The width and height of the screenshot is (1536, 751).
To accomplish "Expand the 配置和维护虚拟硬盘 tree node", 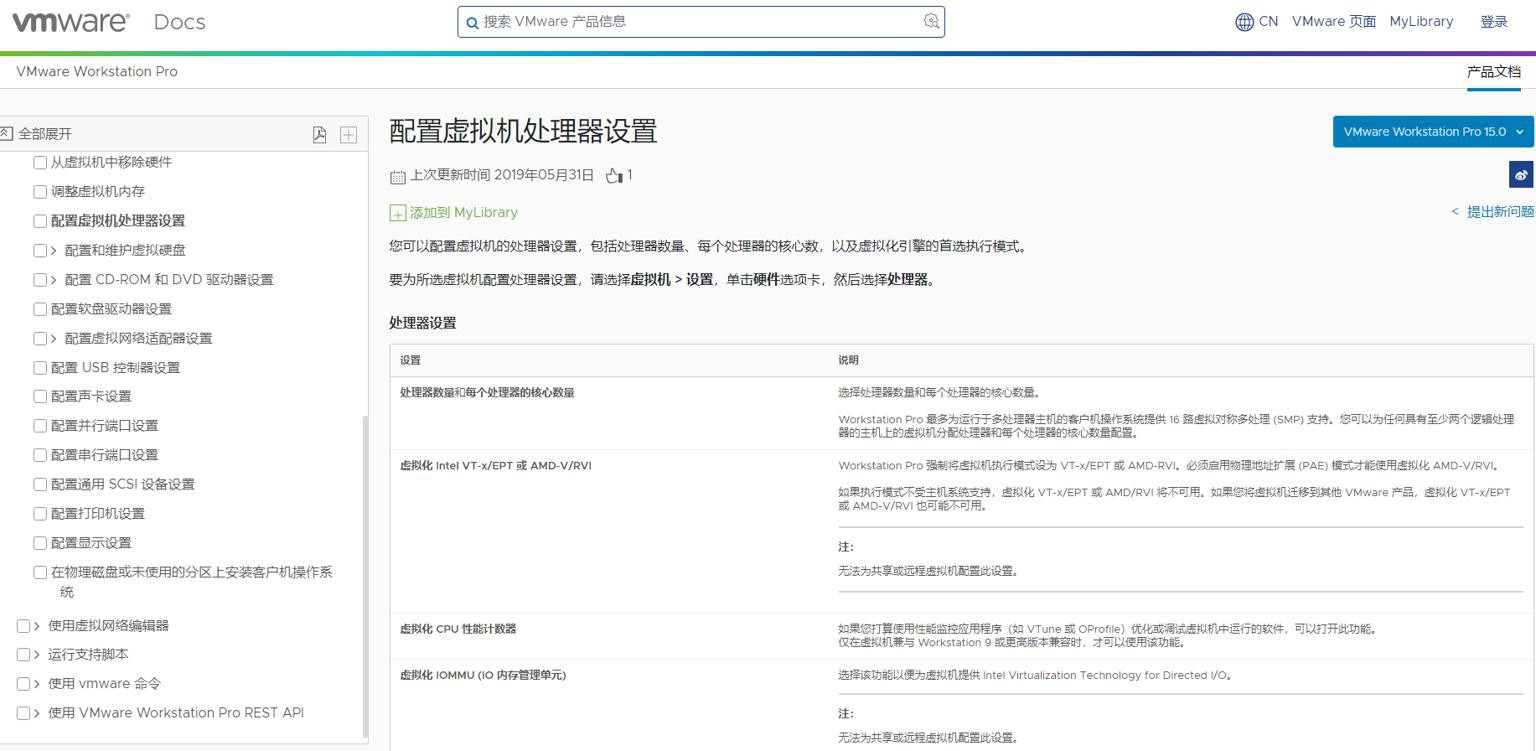I will click(54, 250).
